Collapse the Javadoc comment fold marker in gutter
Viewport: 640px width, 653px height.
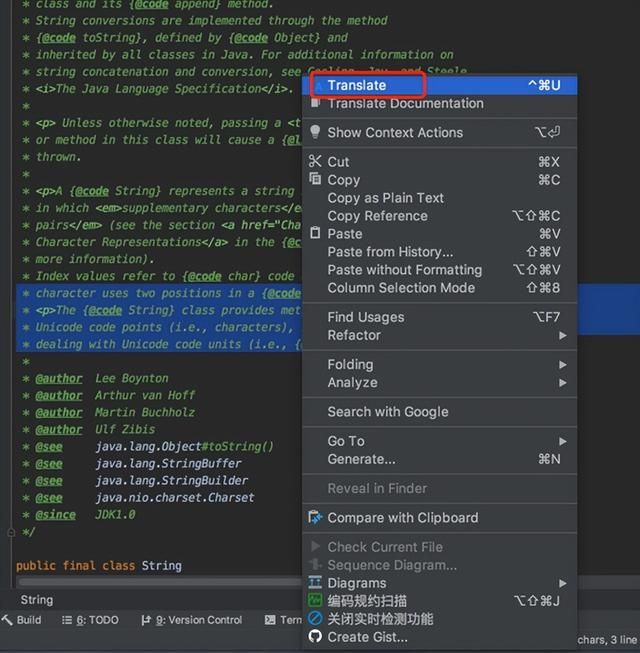9,533
